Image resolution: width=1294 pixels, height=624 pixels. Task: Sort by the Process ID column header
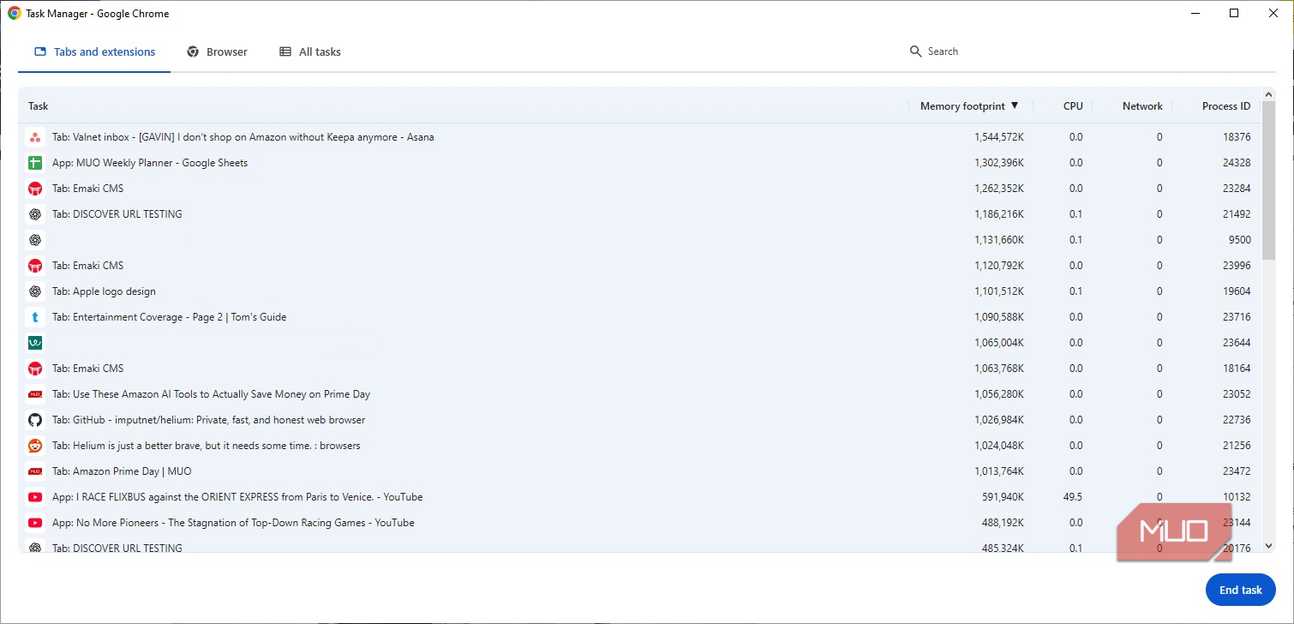[1226, 106]
